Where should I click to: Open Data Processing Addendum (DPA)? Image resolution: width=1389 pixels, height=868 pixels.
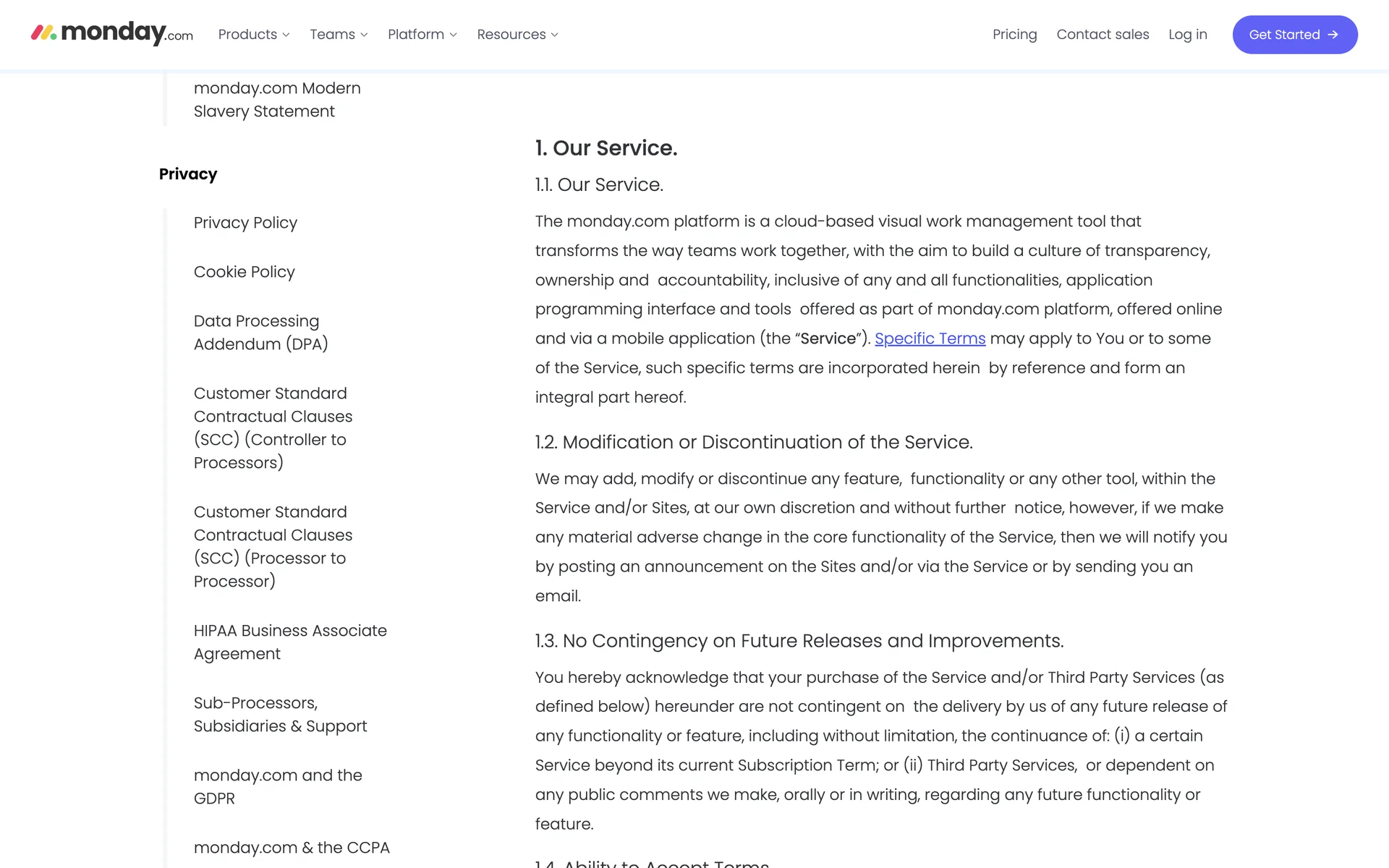click(260, 333)
